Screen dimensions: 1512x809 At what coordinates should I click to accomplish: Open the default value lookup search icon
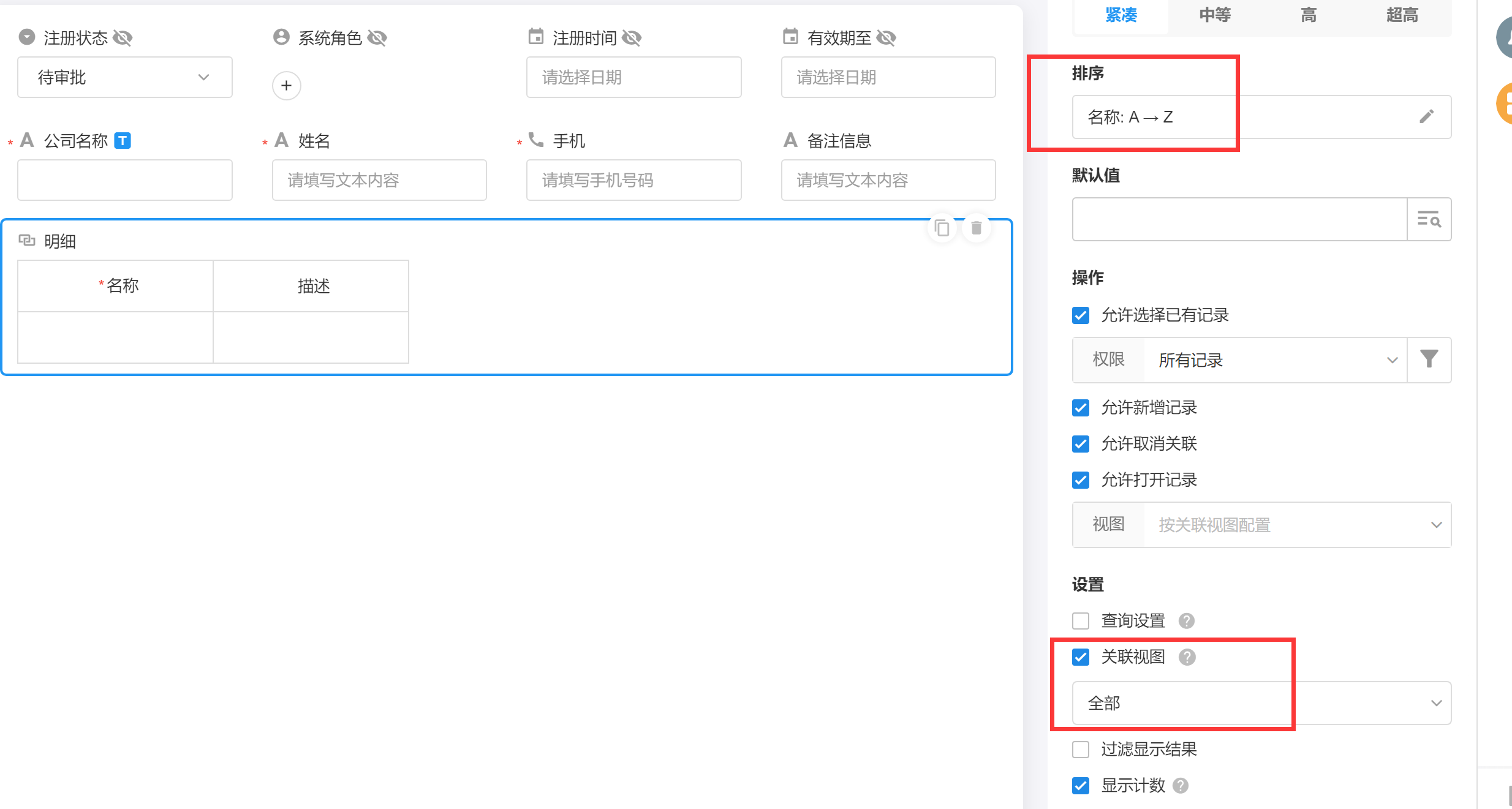[x=1429, y=219]
